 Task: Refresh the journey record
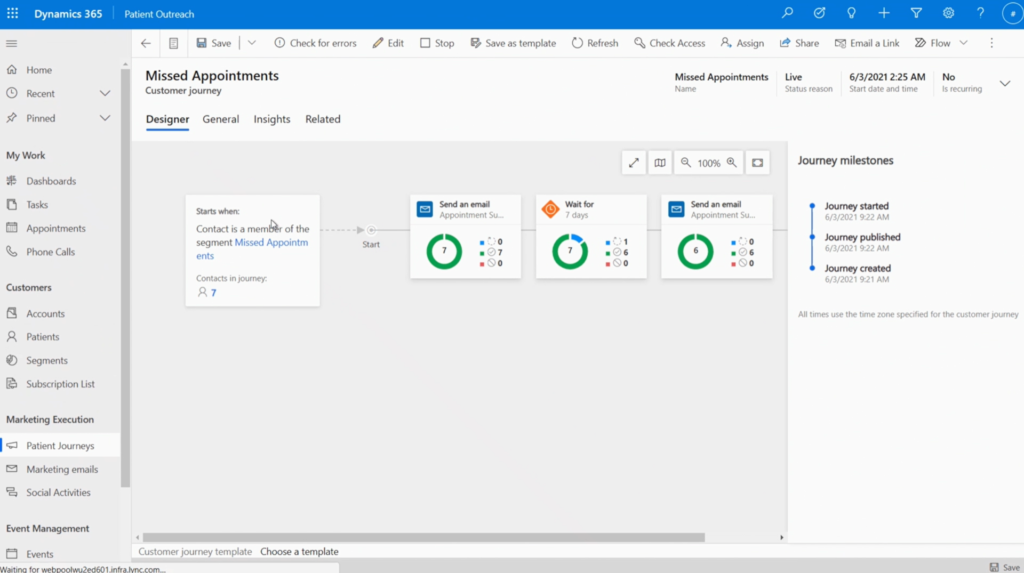(595, 43)
